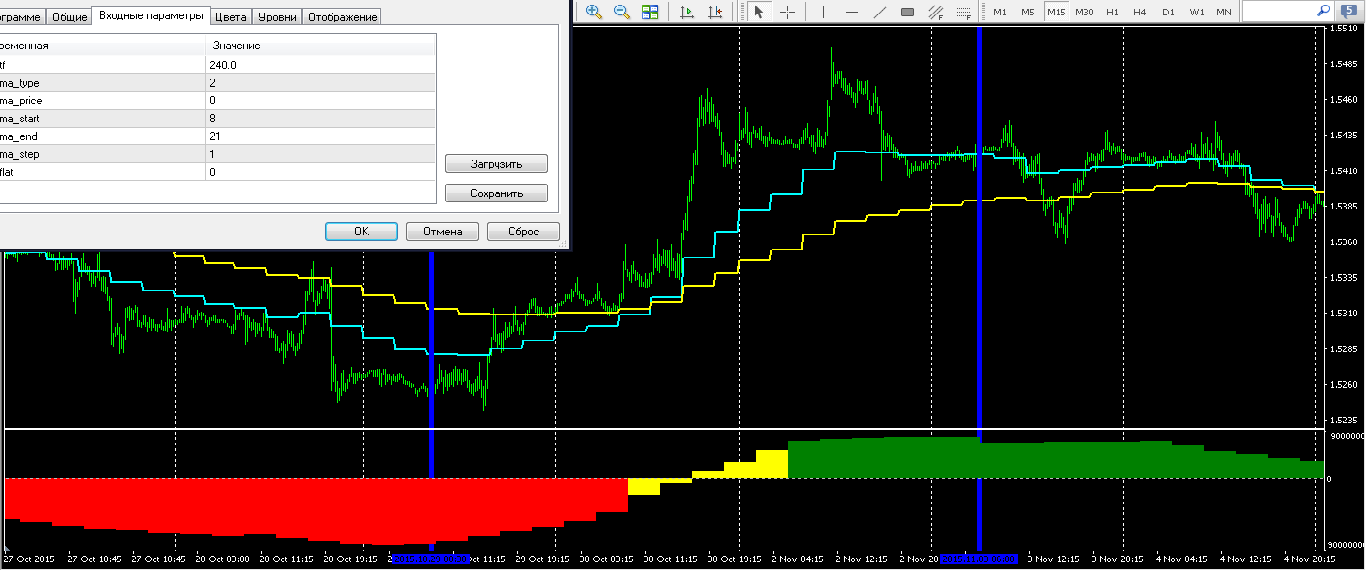
Task: Select the ma_type value 2 cell
Action: click(320, 83)
